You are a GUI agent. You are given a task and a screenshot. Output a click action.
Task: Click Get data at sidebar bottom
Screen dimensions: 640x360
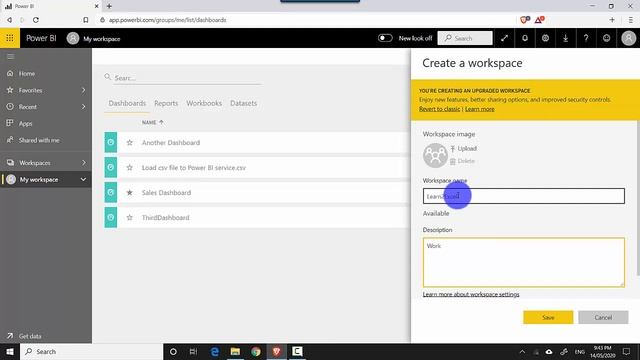[30, 336]
